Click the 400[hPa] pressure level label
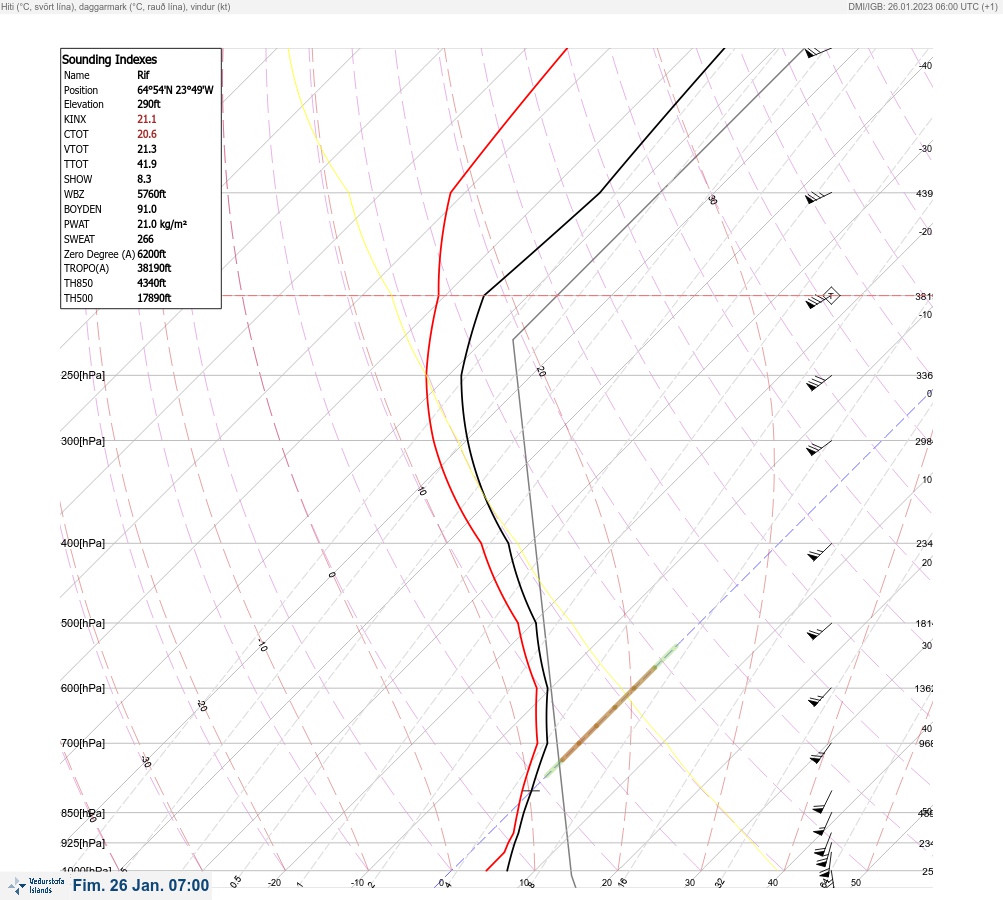 pos(83,543)
